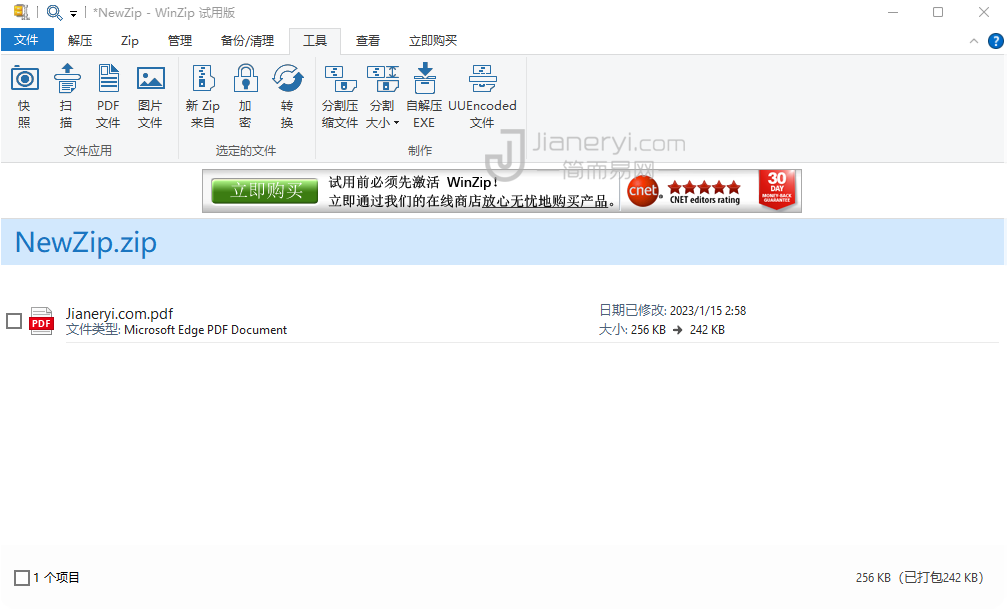Click the green 立即购买 banner button
Image resolution: width=1007 pixels, height=611 pixels.
coord(265,190)
